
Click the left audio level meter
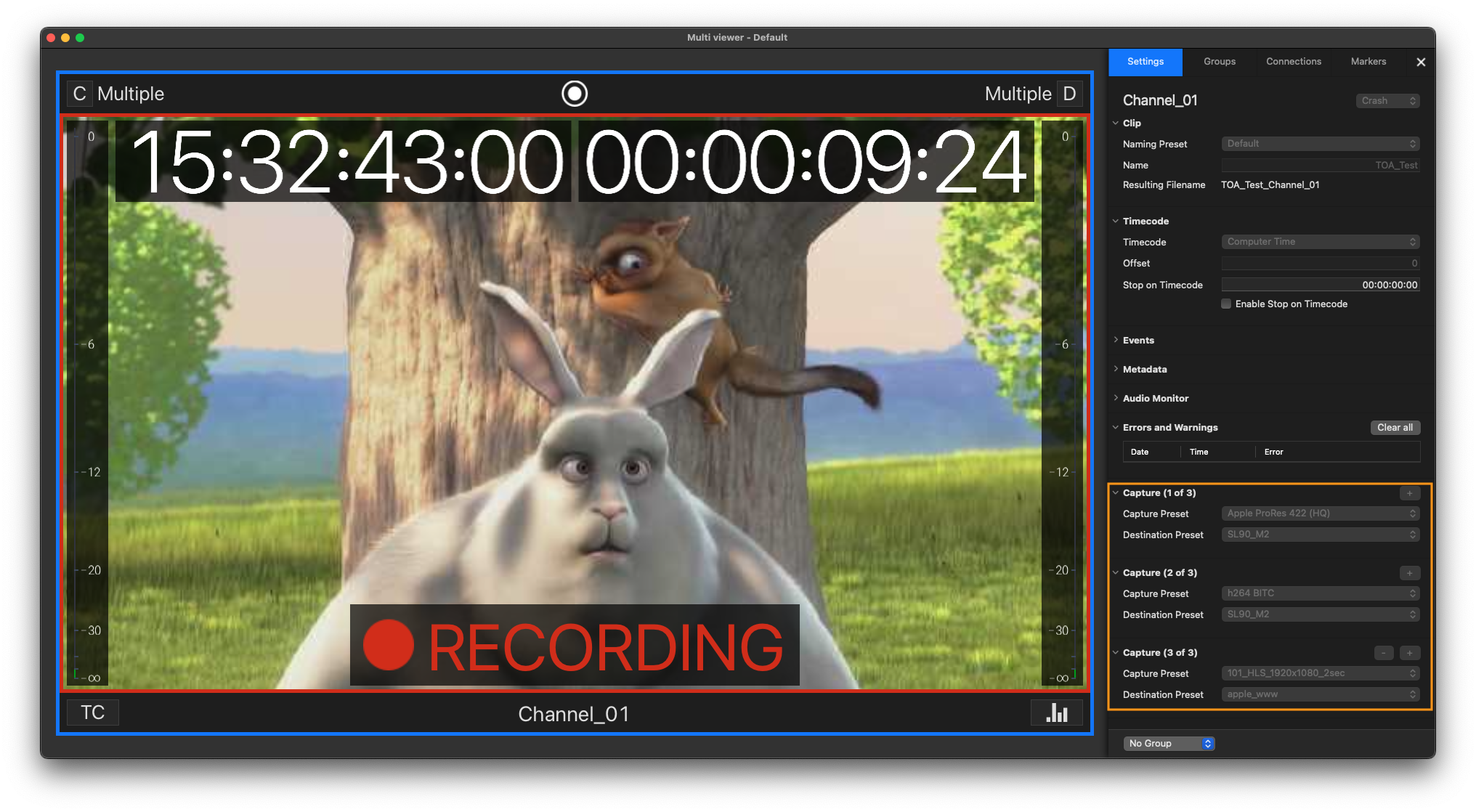tap(87, 404)
